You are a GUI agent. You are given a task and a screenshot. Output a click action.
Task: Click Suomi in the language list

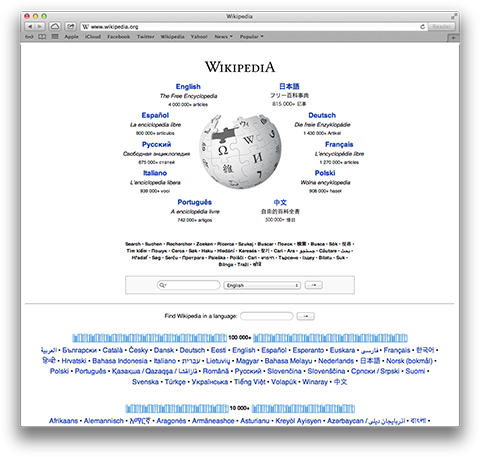click(x=415, y=371)
